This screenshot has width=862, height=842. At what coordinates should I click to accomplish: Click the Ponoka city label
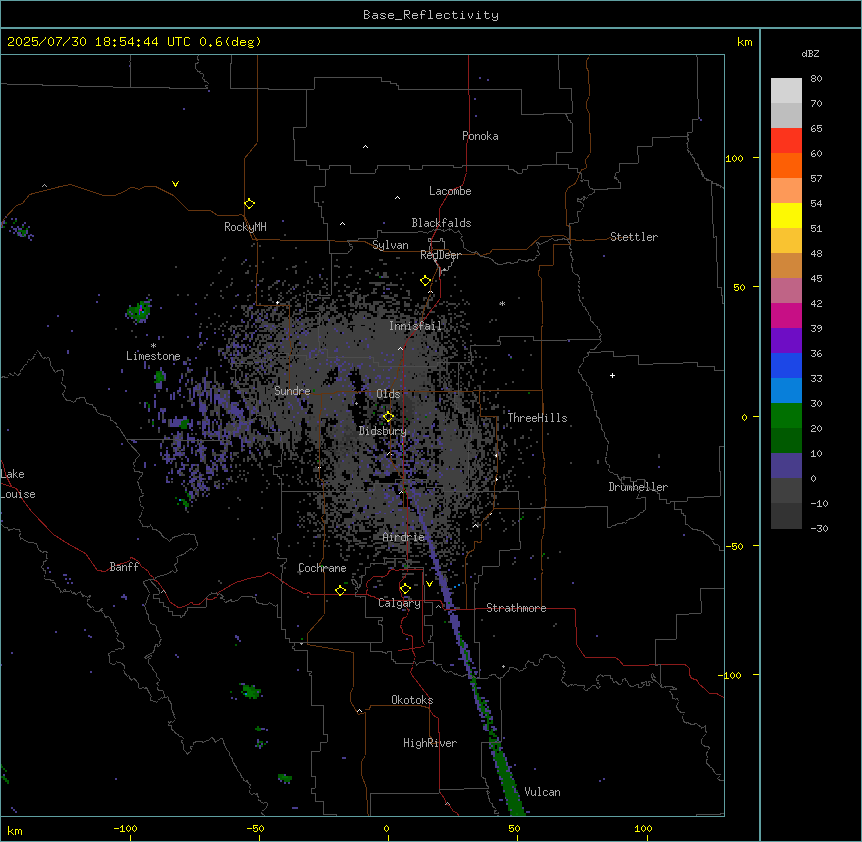(x=480, y=136)
